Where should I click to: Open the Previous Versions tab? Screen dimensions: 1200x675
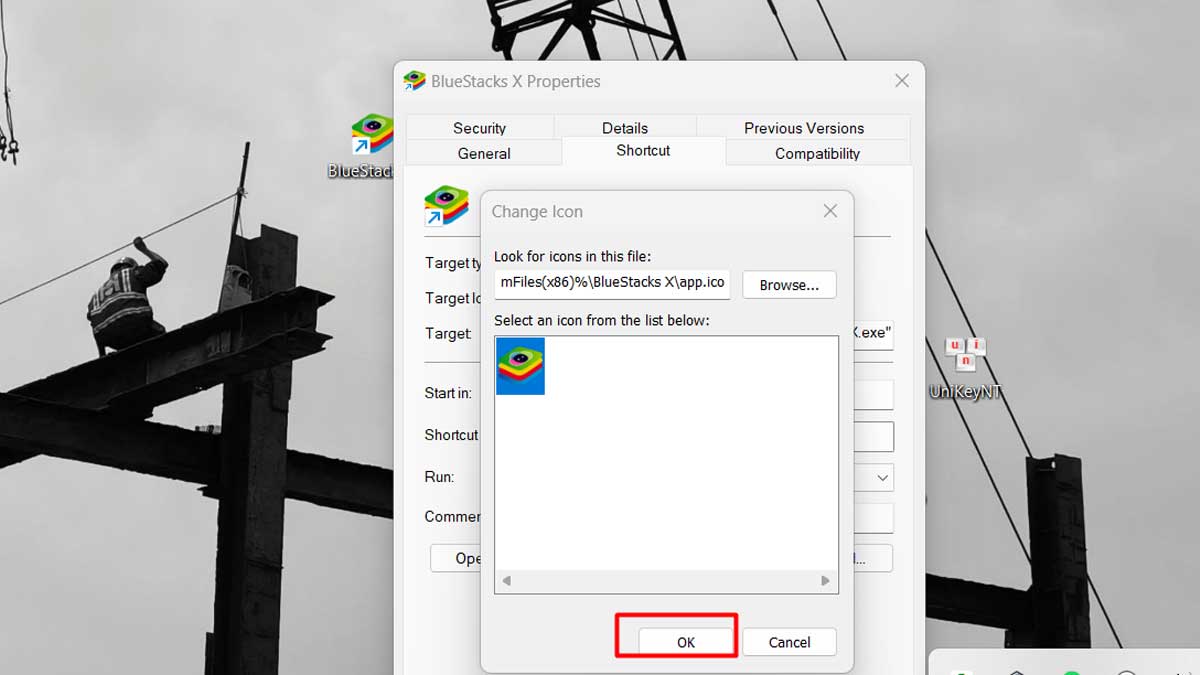click(x=804, y=128)
